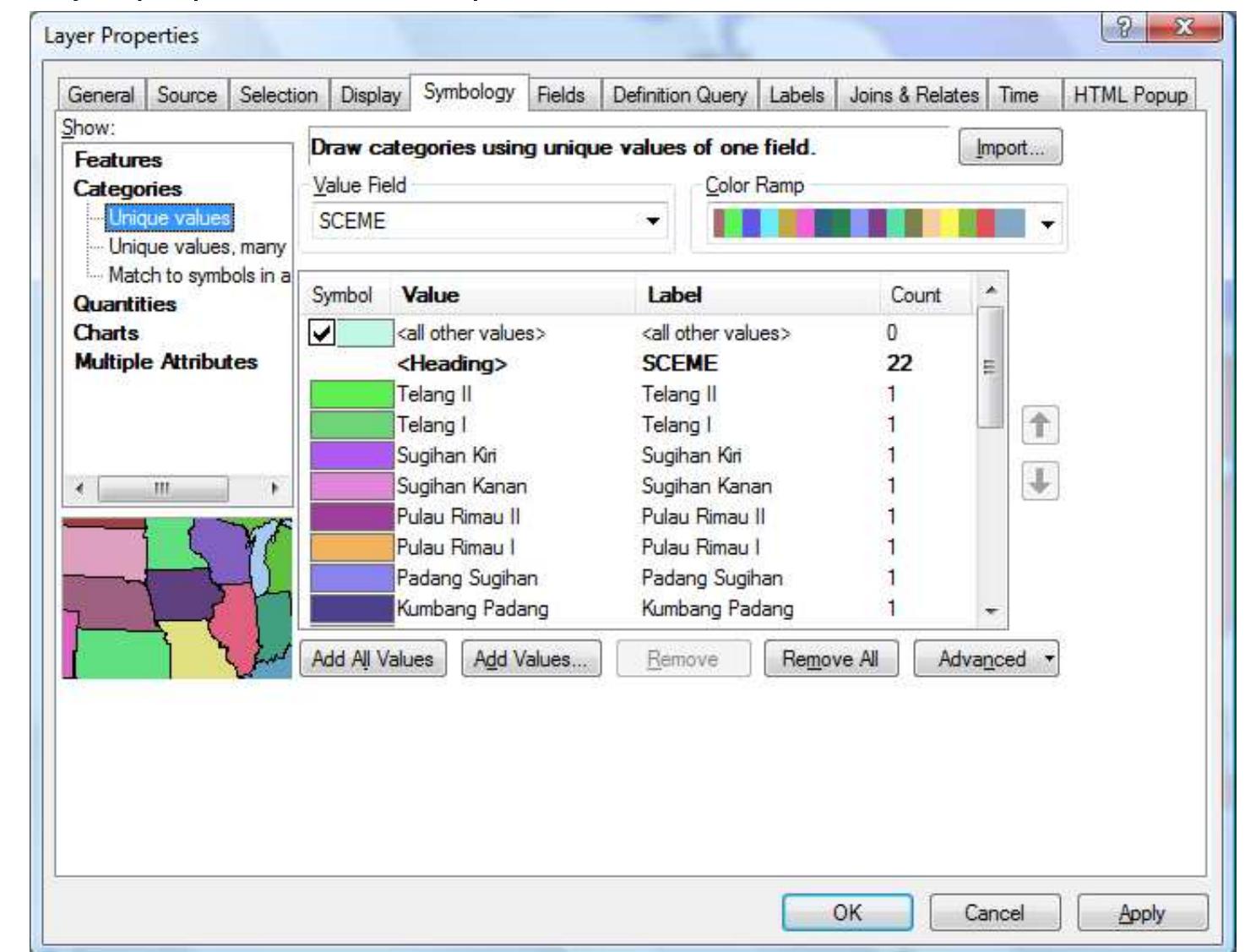1245x952 pixels.
Task: Open the Selection tab
Action: pyautogui.click(x=279, y=95)
